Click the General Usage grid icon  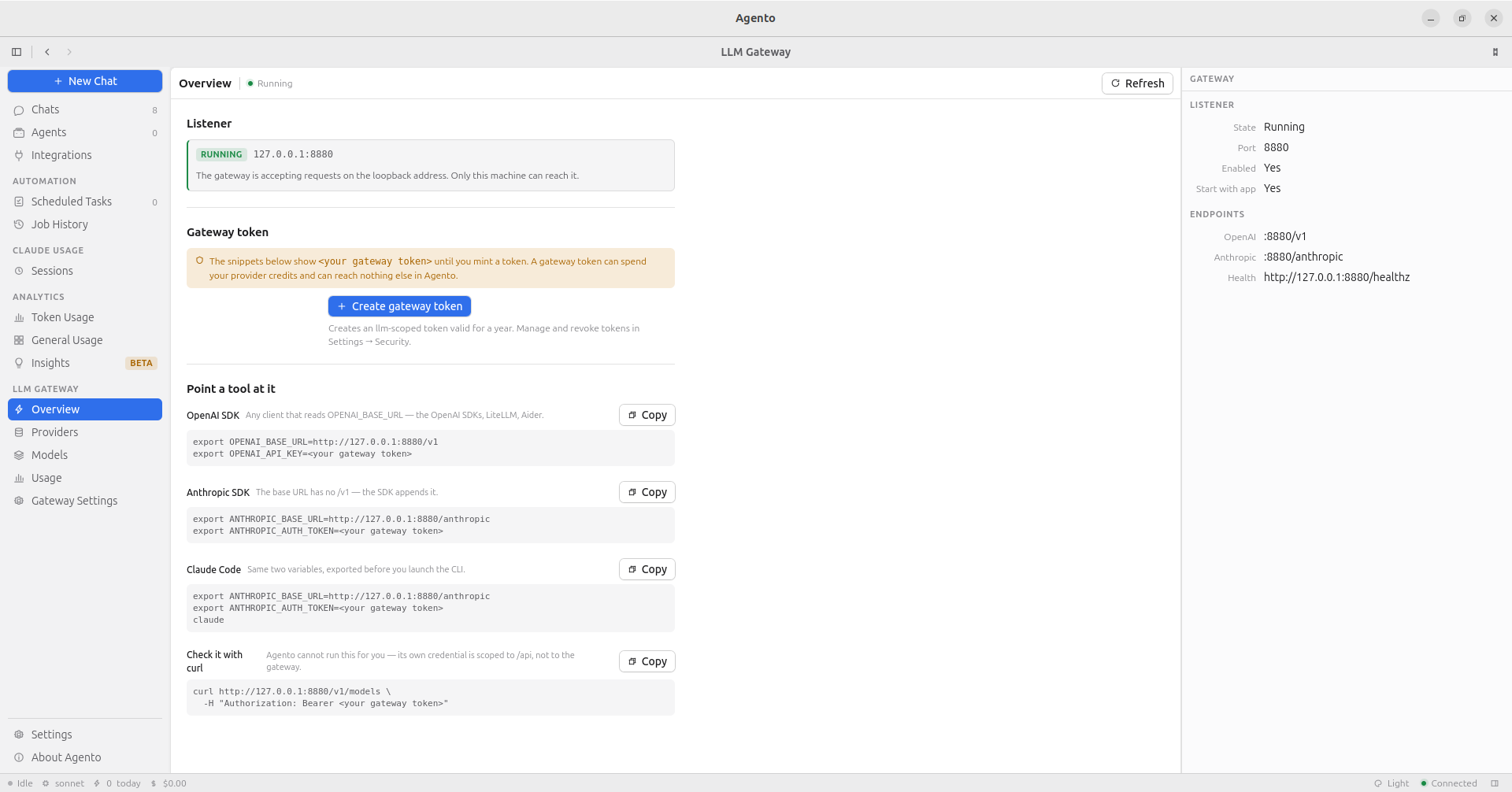click(19, 340)
